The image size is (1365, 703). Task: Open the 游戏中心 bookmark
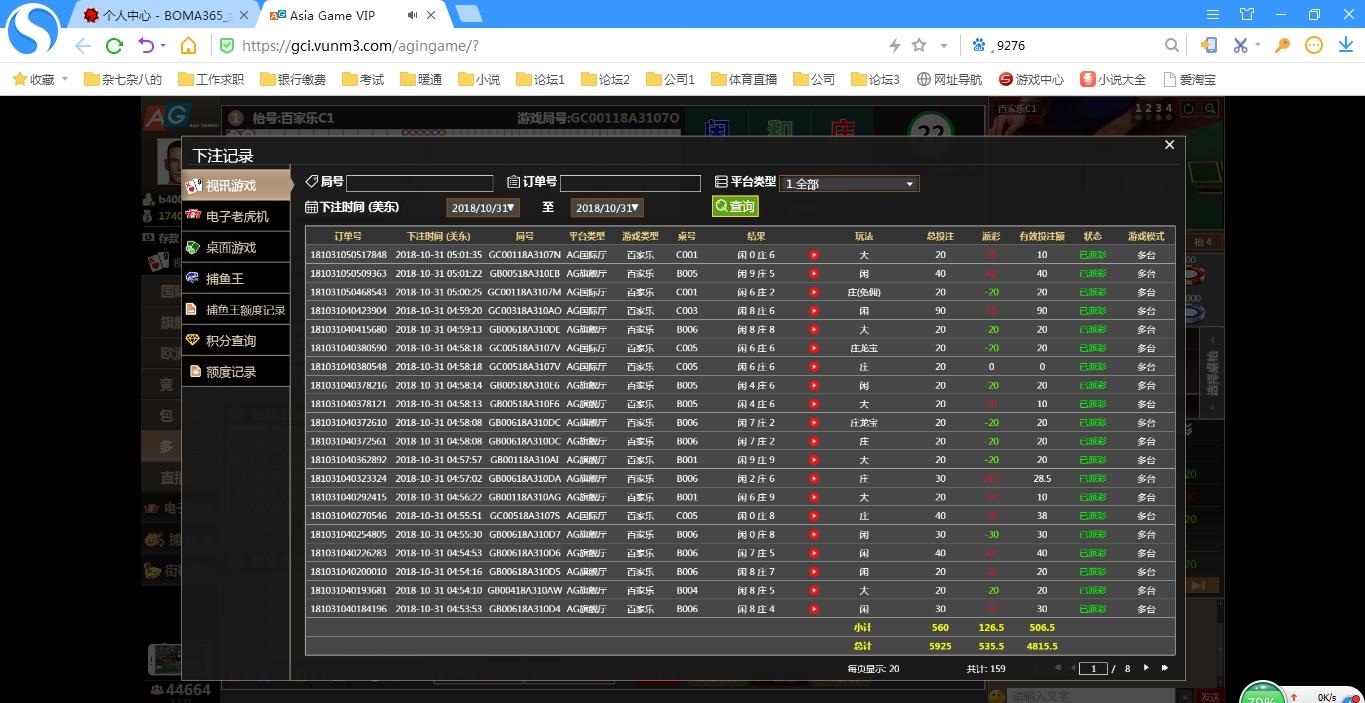tap(1031, 79)
